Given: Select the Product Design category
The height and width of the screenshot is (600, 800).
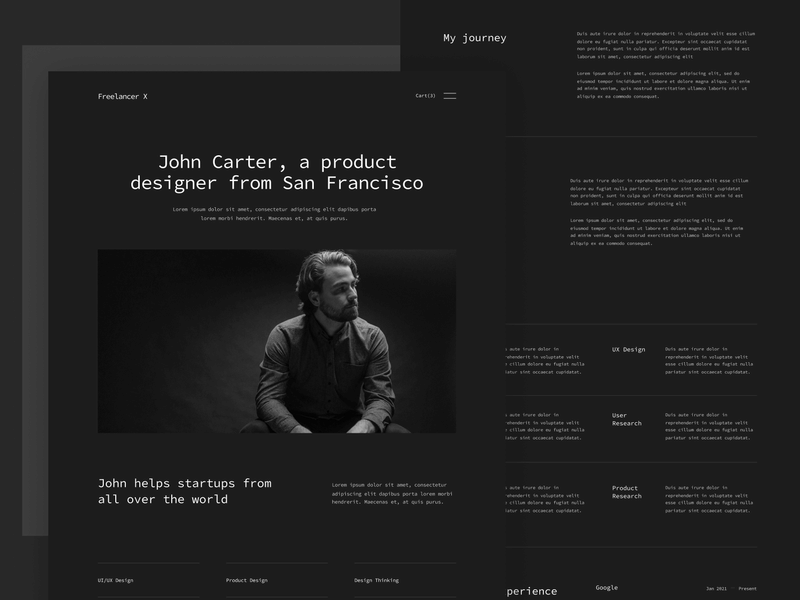Looking at the screenshot, I should pos(246,578).
